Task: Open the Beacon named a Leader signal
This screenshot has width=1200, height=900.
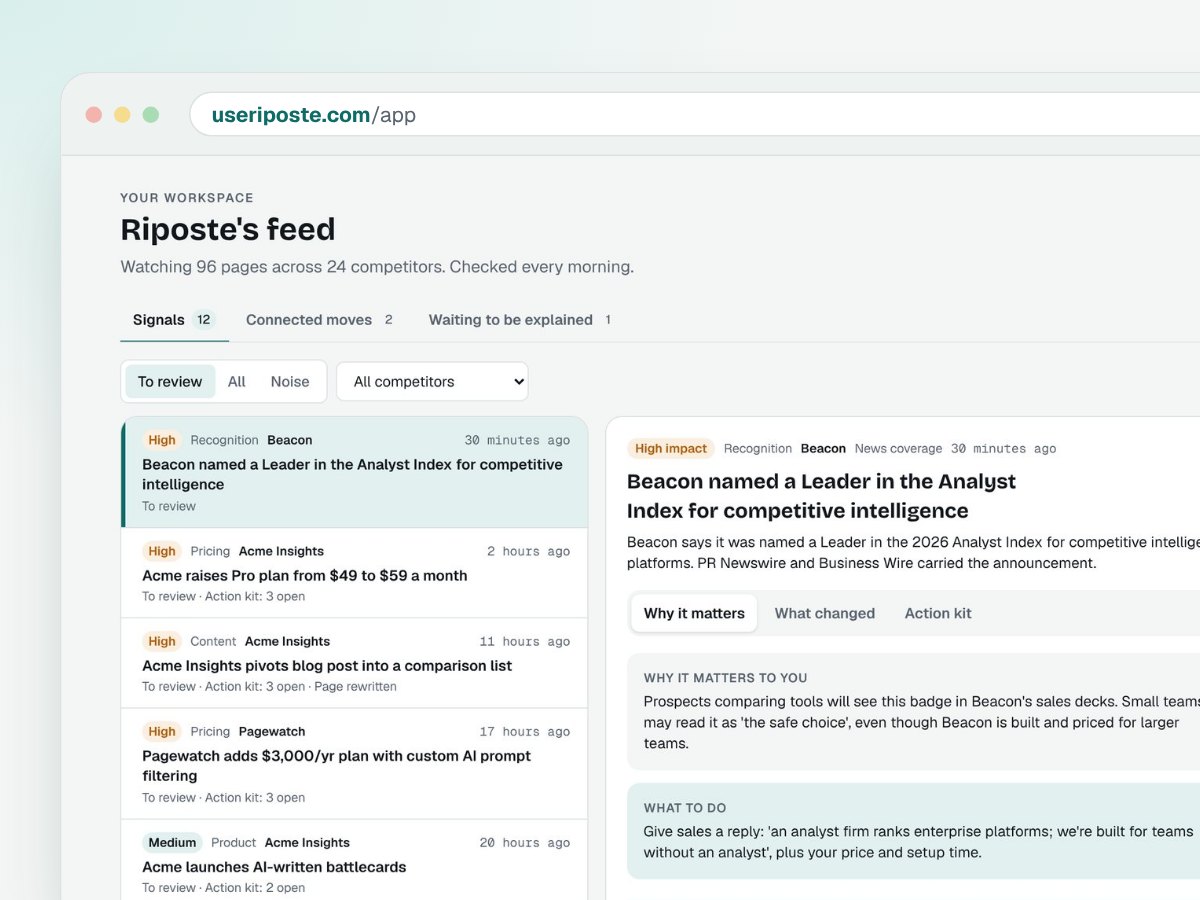Action: click(x=354, y=472)
